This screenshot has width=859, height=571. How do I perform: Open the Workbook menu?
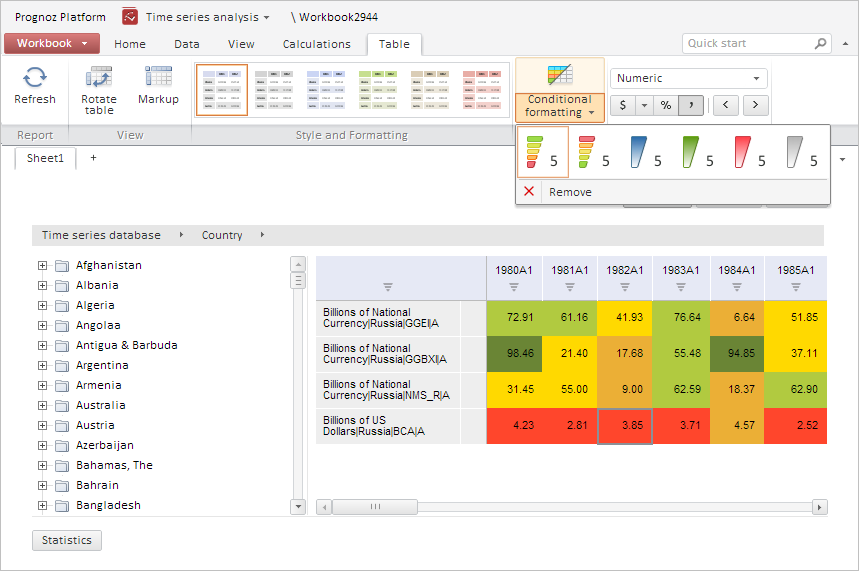tap(52, 44)
